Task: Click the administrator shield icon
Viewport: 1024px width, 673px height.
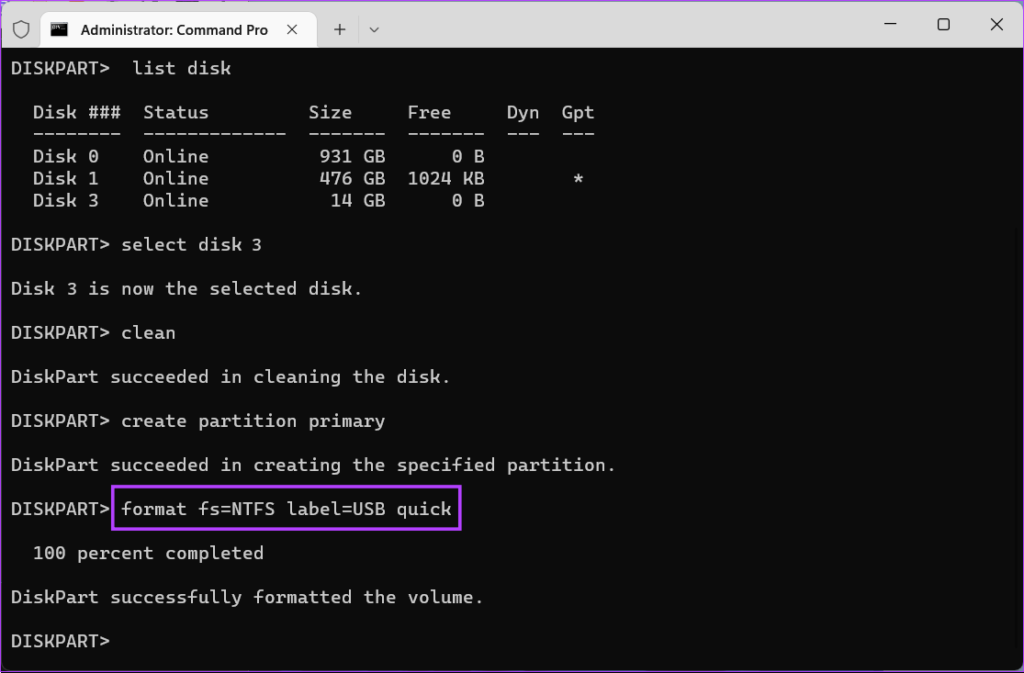Action: (x=20, y=29)
